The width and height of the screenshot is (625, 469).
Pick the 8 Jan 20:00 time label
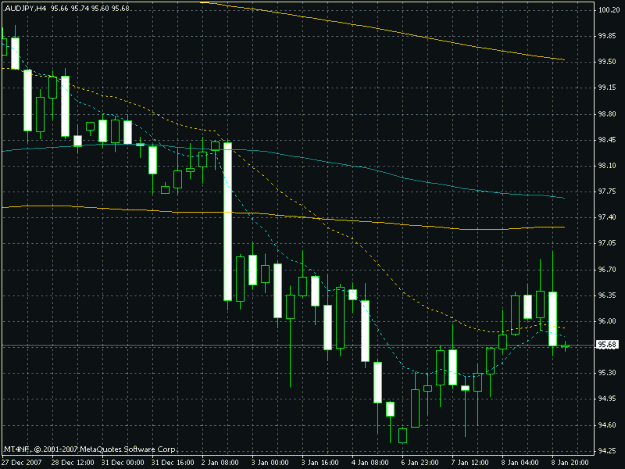pyautogui.click(x=570, y=463)
